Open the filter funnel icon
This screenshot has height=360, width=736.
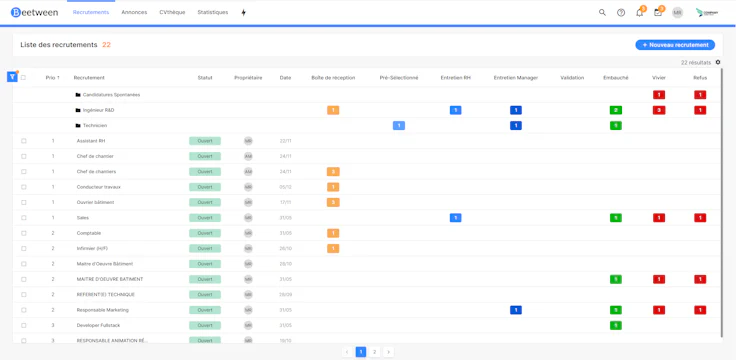click(12, 77)
